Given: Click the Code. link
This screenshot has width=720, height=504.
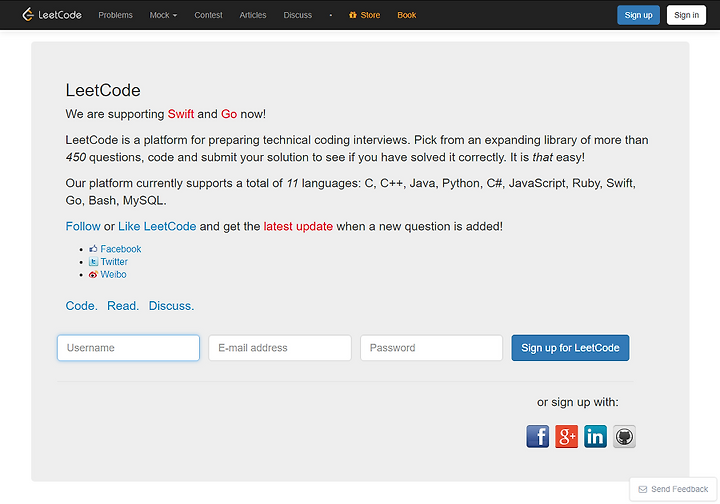Looking at the screenshot, I should coord(81,306).
